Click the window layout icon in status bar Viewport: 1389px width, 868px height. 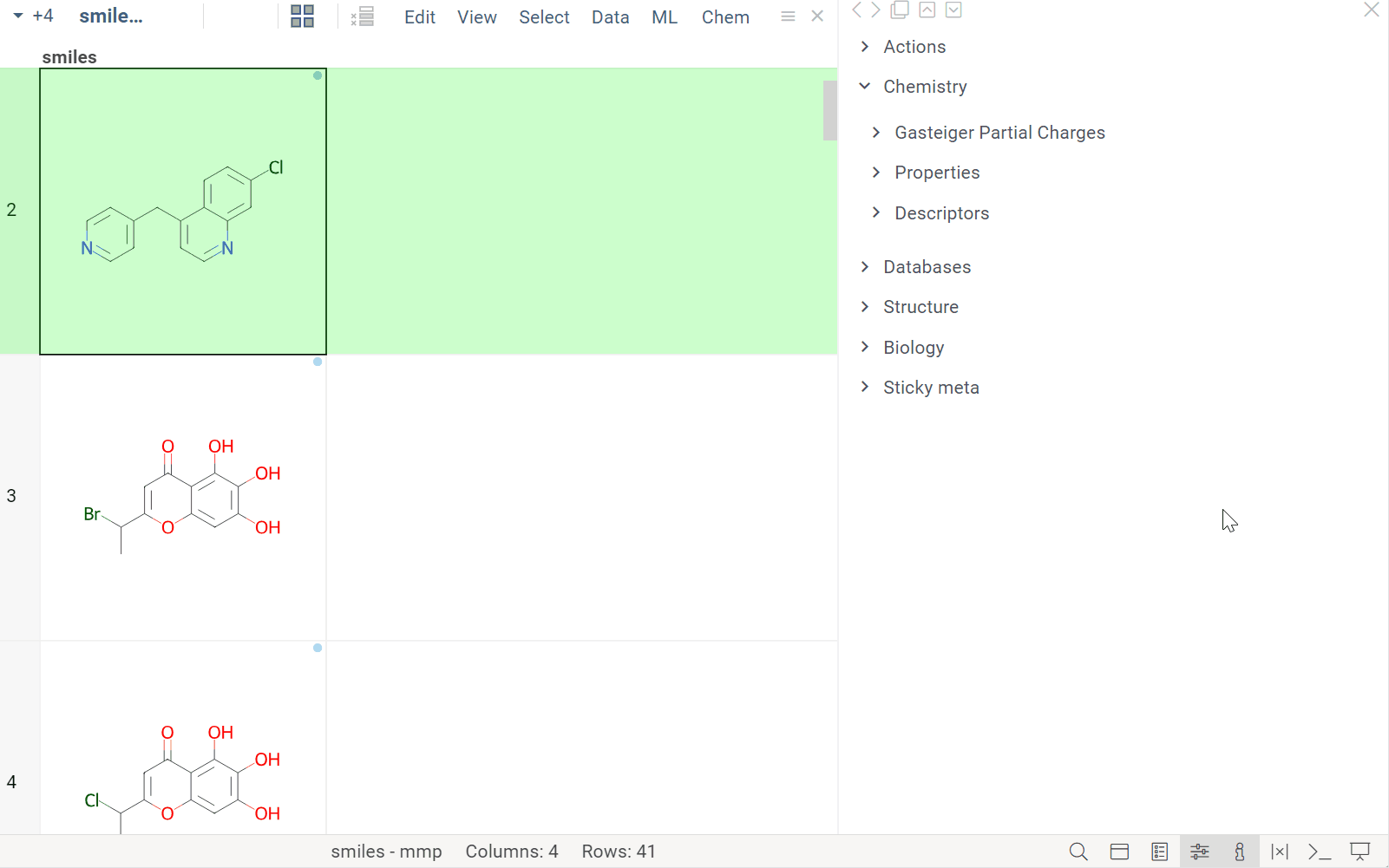(x=1119, y=852)
